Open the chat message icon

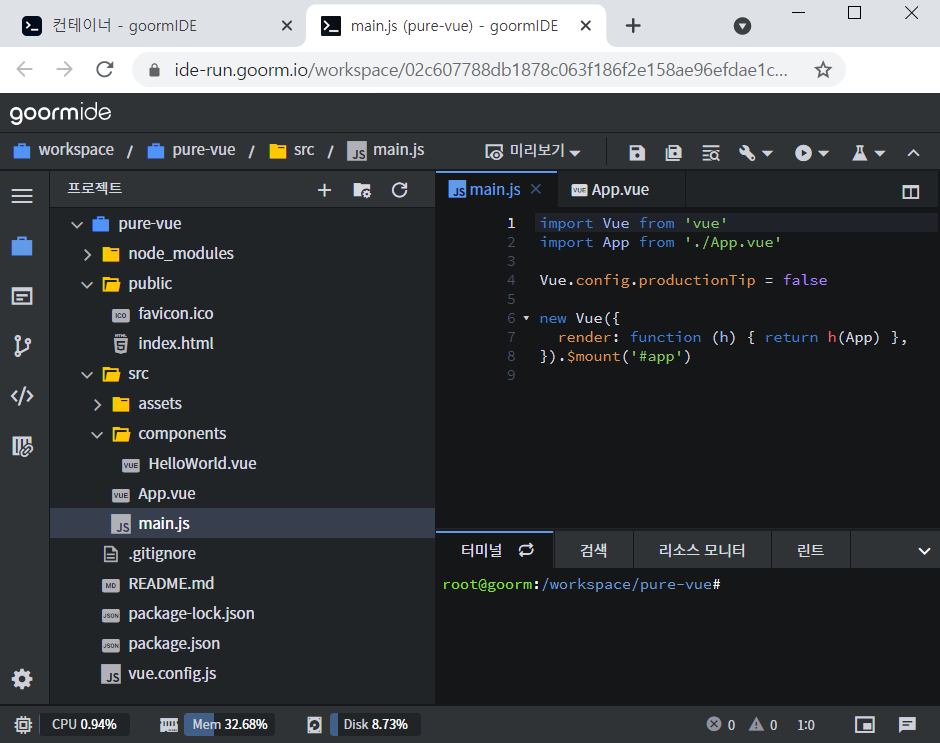point(907,724)
